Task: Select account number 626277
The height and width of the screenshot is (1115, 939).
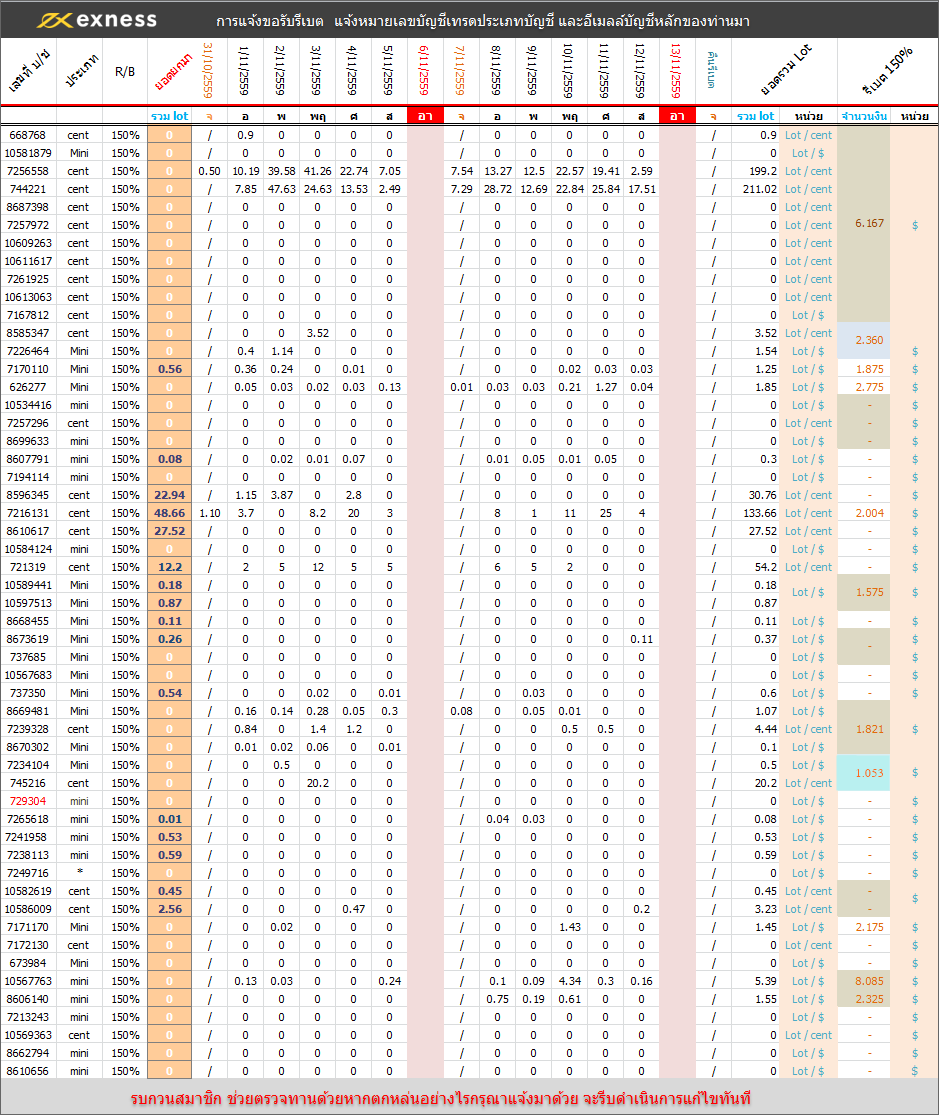Action: [28, 388]
